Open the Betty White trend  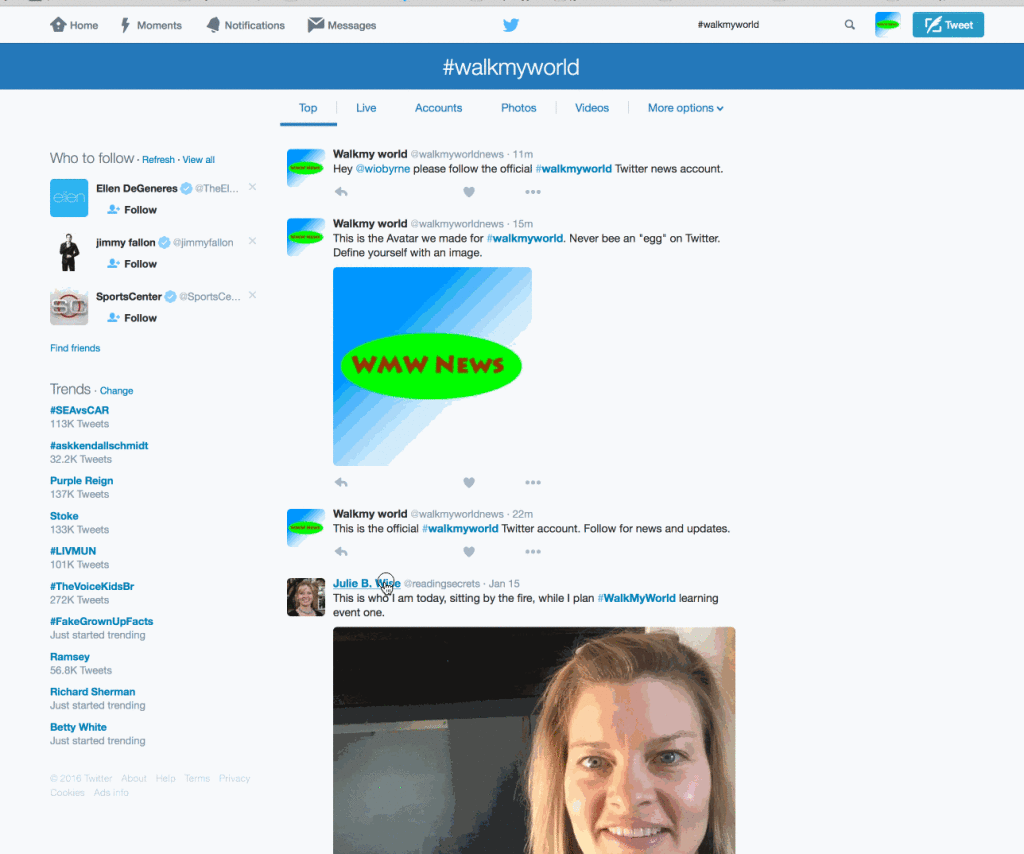click(78, 727)
